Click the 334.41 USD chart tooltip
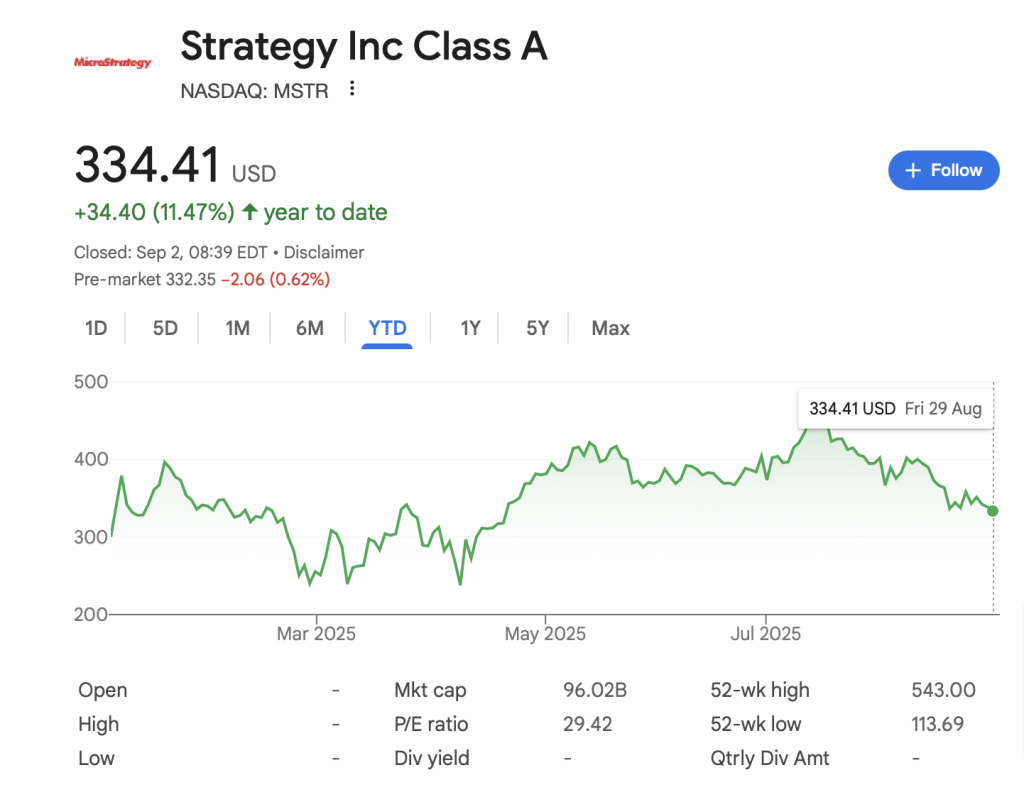This screenshot has width=1024, height=792. (x=895, y=409)
